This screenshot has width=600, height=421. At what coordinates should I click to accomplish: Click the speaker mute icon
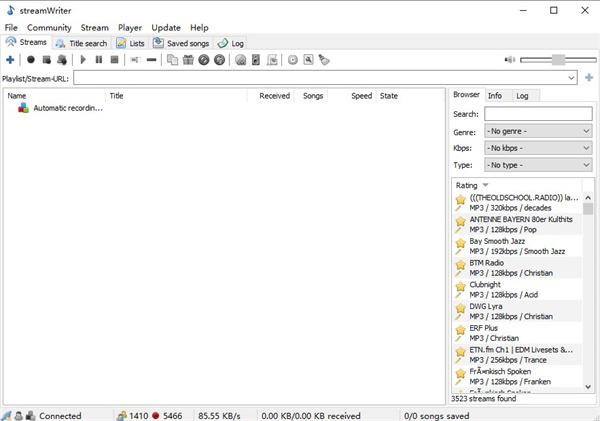point(510,60)
